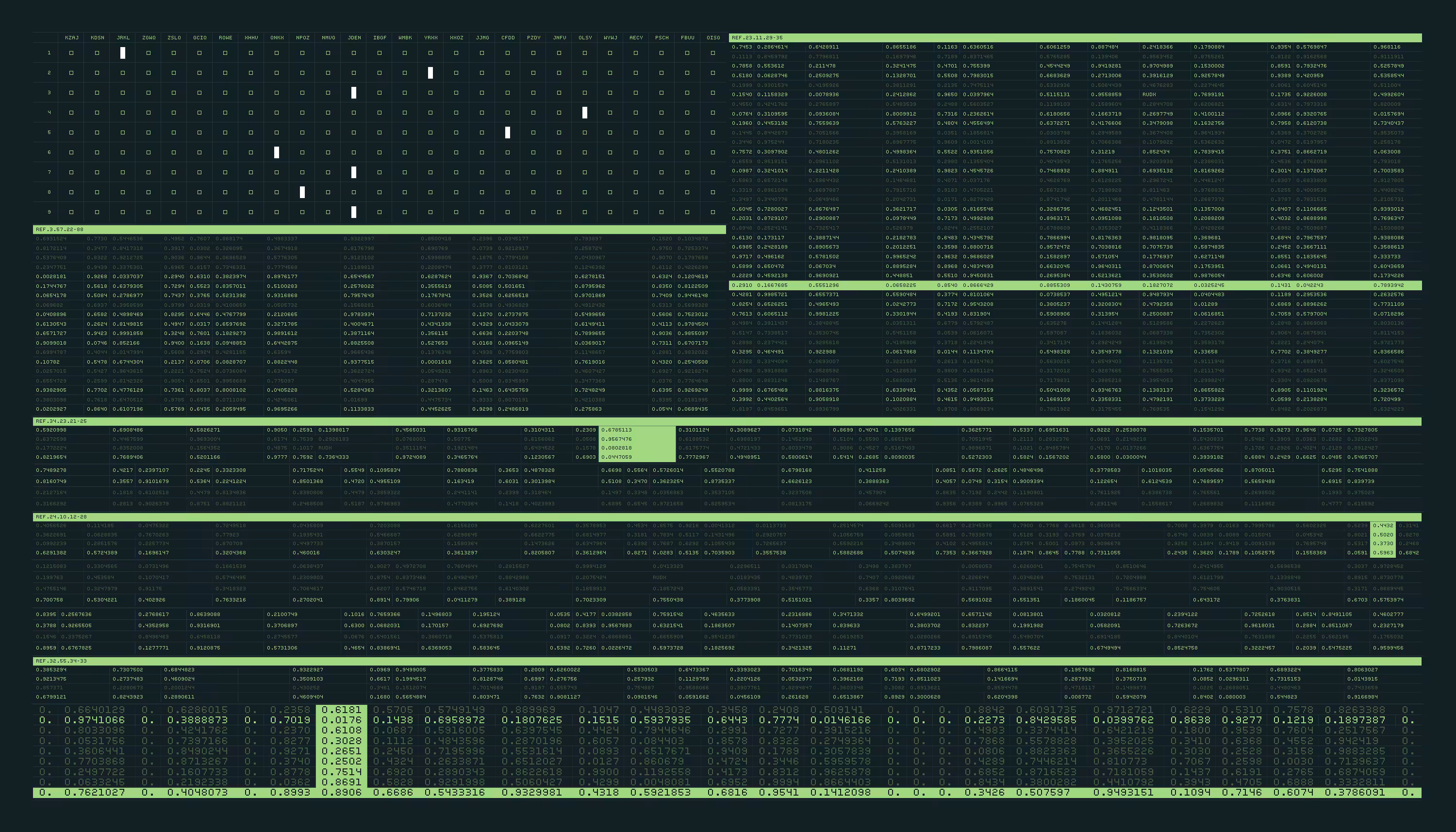This screenshot has height=832, width=1456.
Task: Click large value 0.9741066 in bottom table
Action: tap(94, 720)
